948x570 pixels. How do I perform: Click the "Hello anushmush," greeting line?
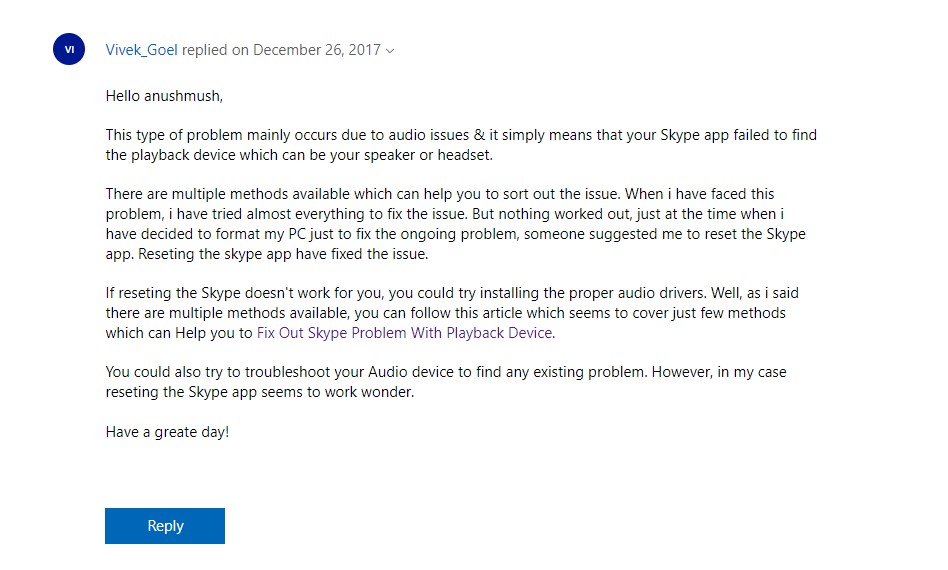164,96
